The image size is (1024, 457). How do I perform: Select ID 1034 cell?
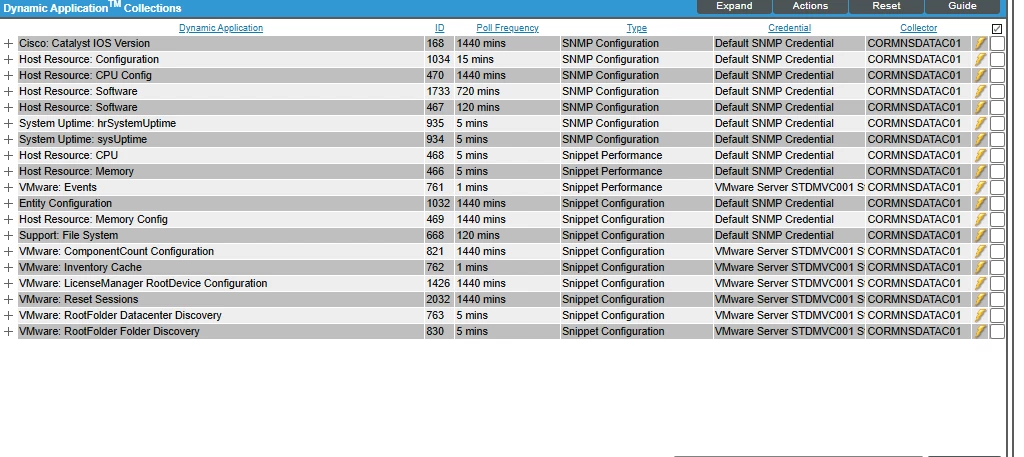[x=438, y=59]
